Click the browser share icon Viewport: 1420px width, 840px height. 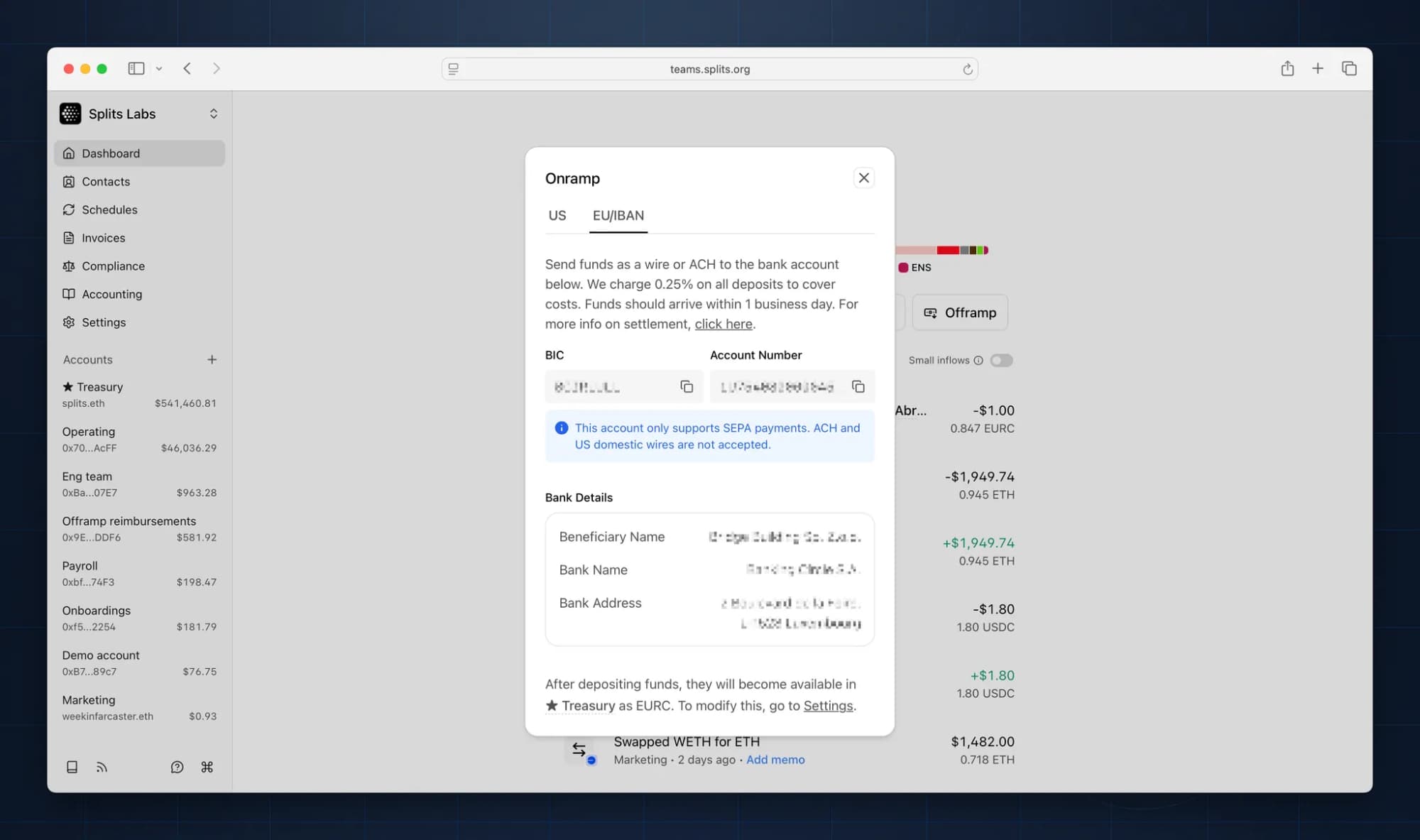coord(1287,69)
